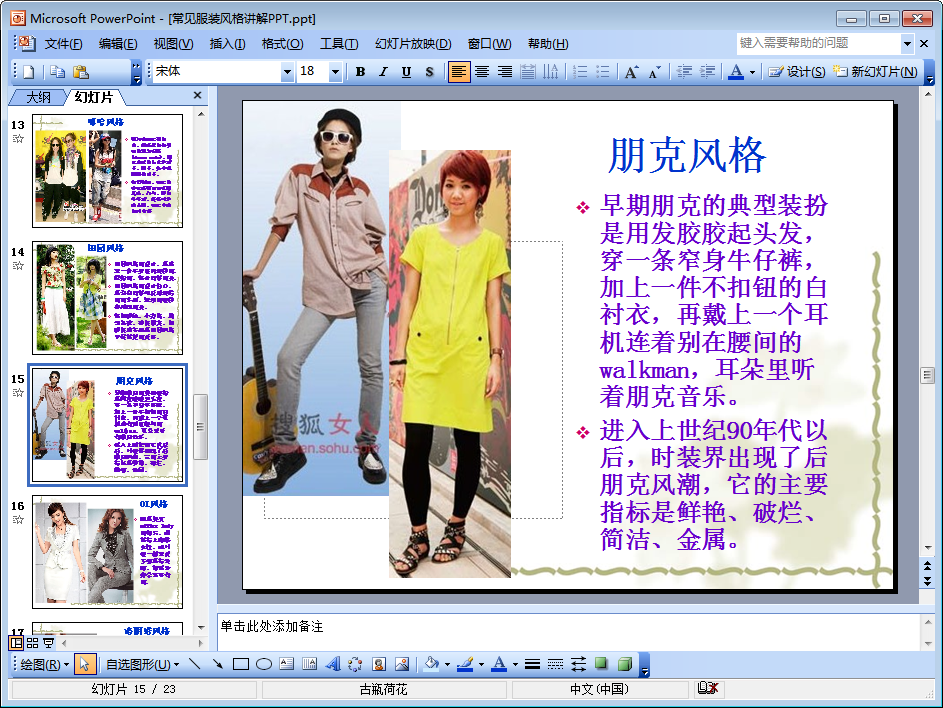Insert a vertical text box

pyautogui.click(x=310, y=664)
